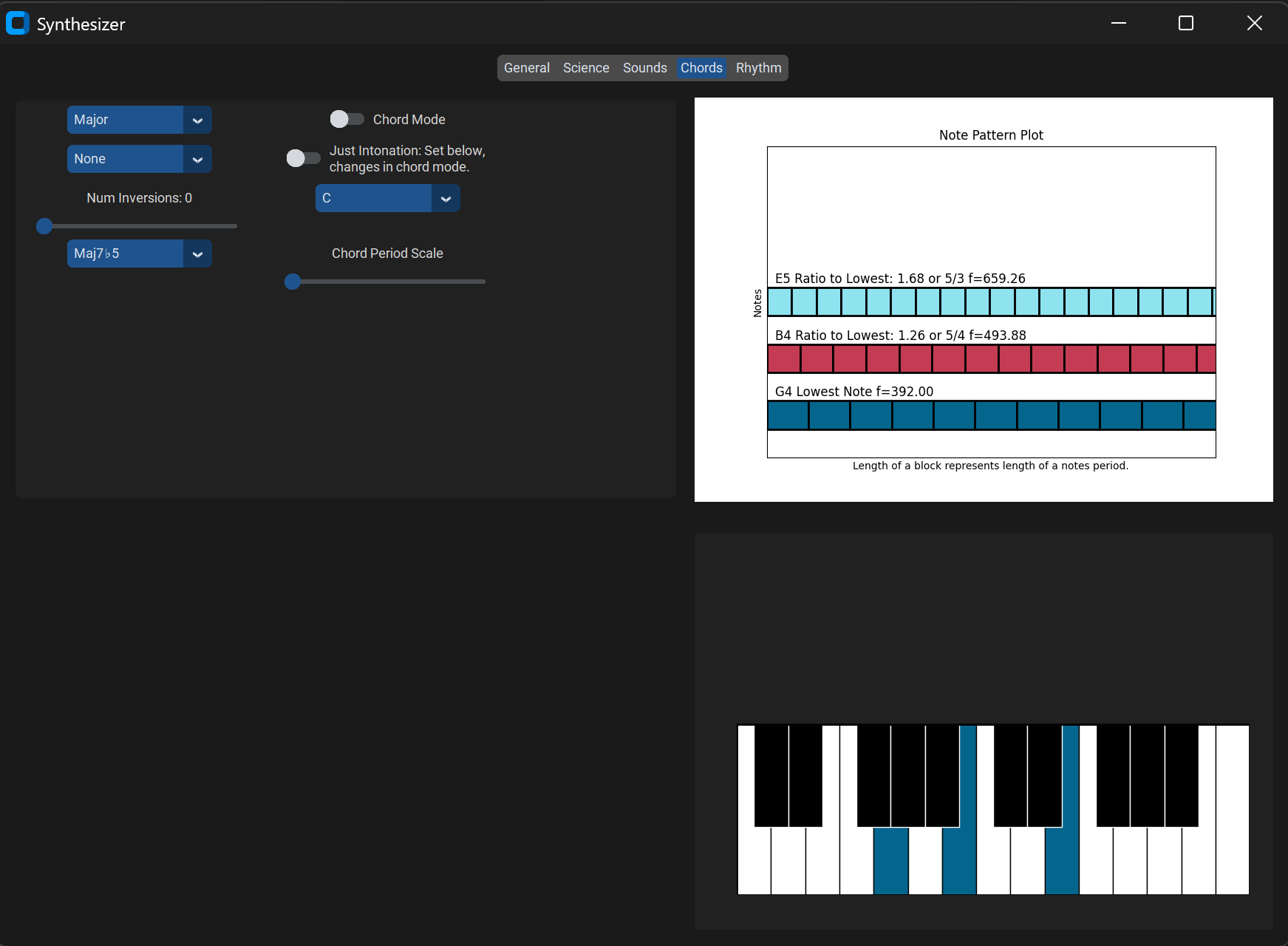
Task: Turn on the Just Intonation toggle
Action: point(303,158)
